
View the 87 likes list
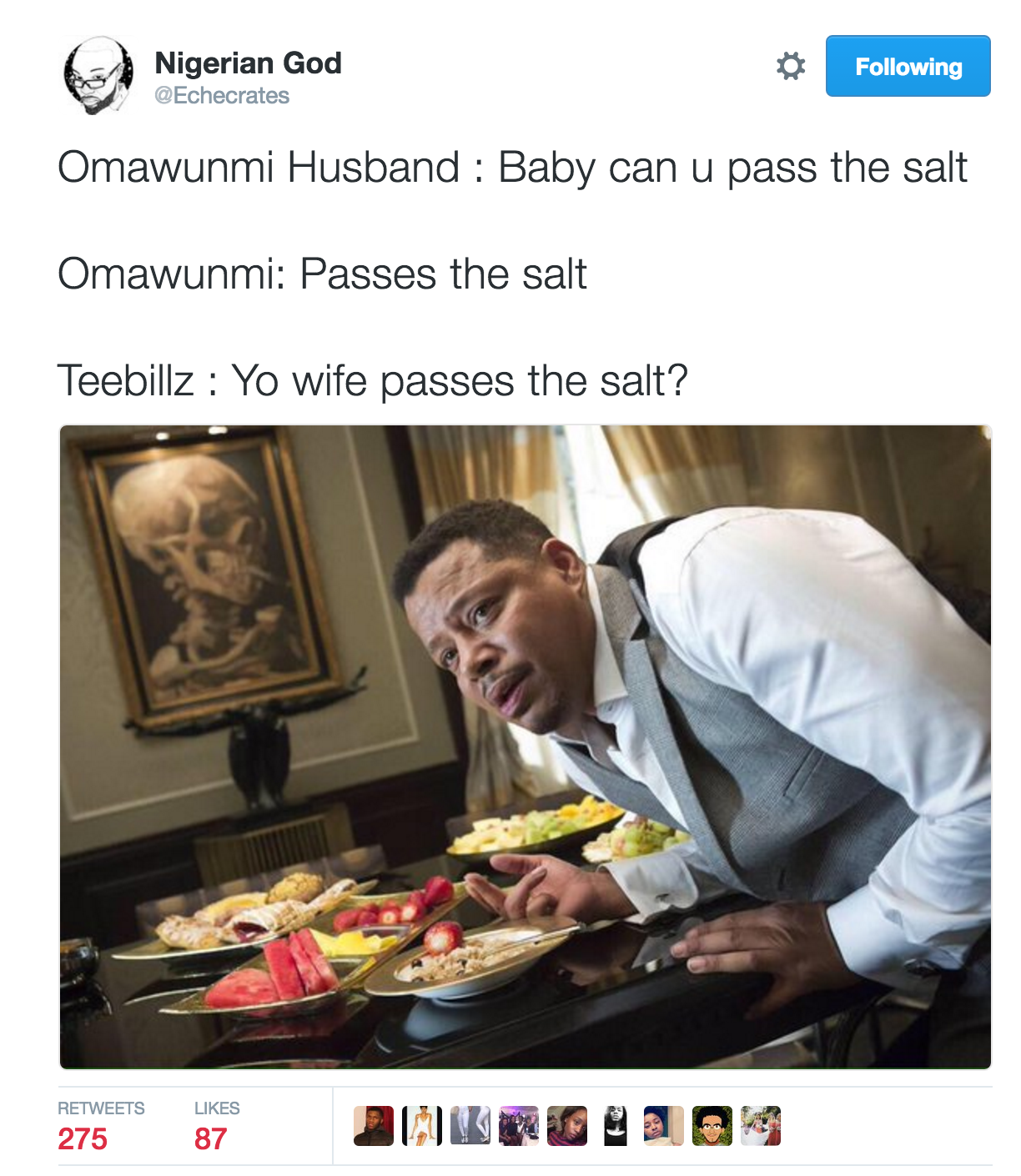coord(210,1138)
